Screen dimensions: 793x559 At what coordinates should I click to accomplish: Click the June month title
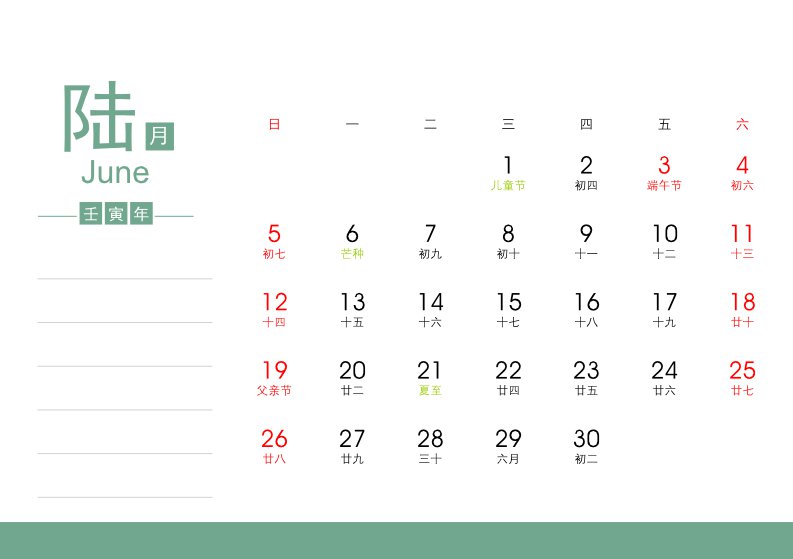point(115,172)
